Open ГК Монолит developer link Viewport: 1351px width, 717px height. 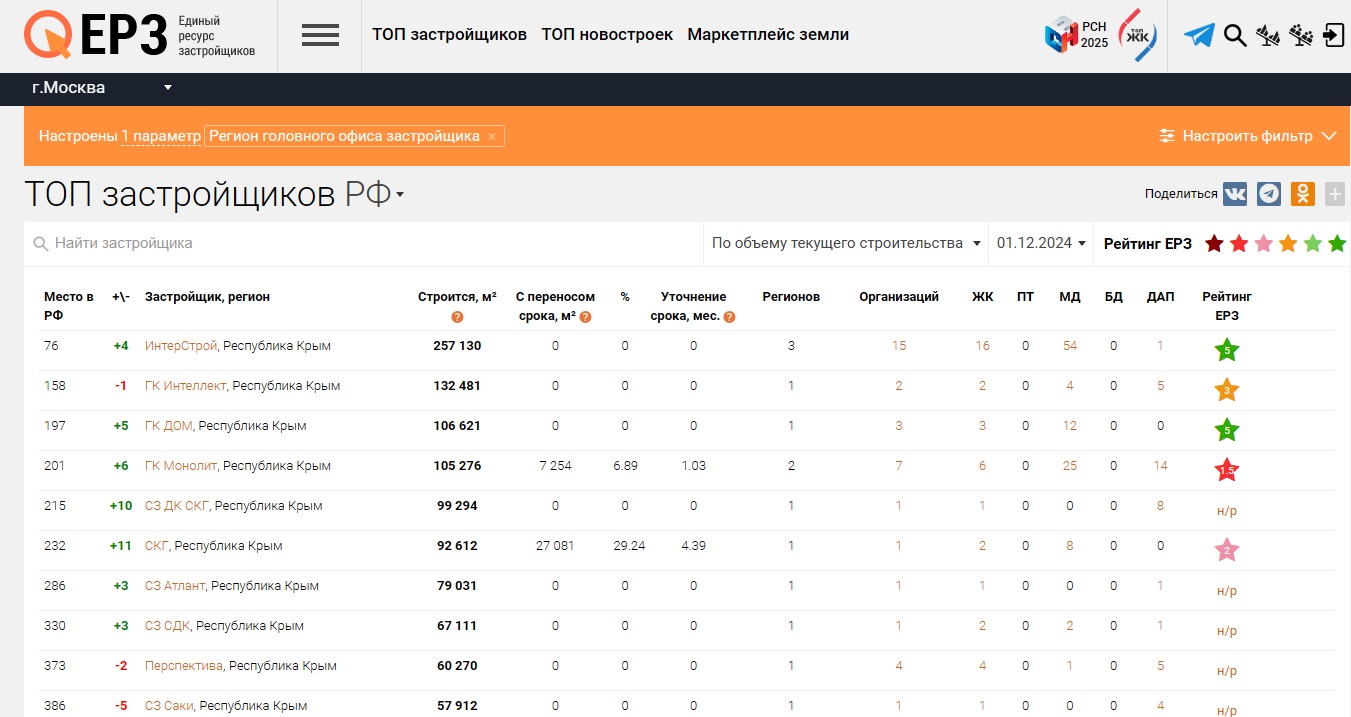tap(181, 466)
